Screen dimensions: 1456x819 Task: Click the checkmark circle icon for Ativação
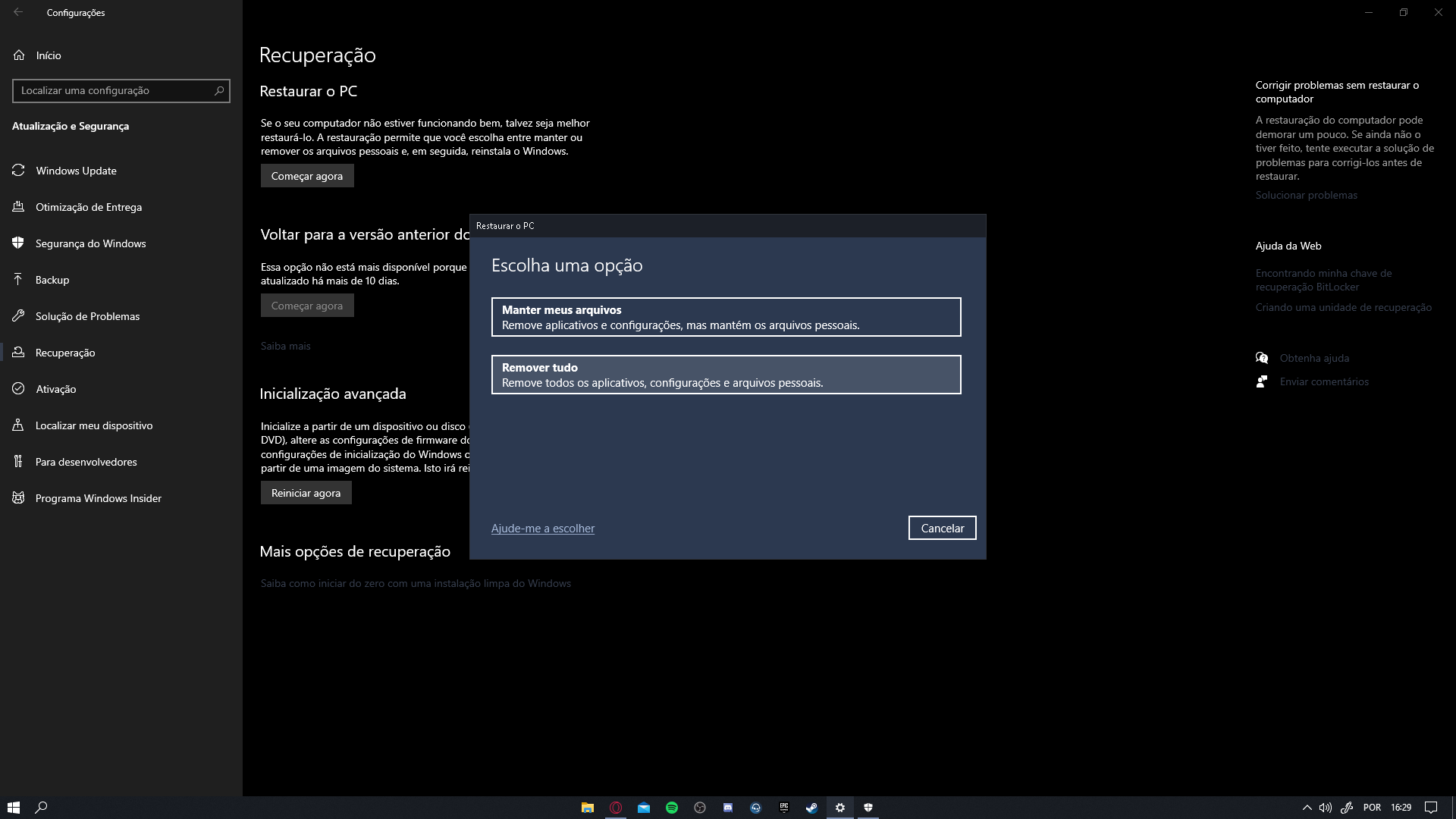18,389
